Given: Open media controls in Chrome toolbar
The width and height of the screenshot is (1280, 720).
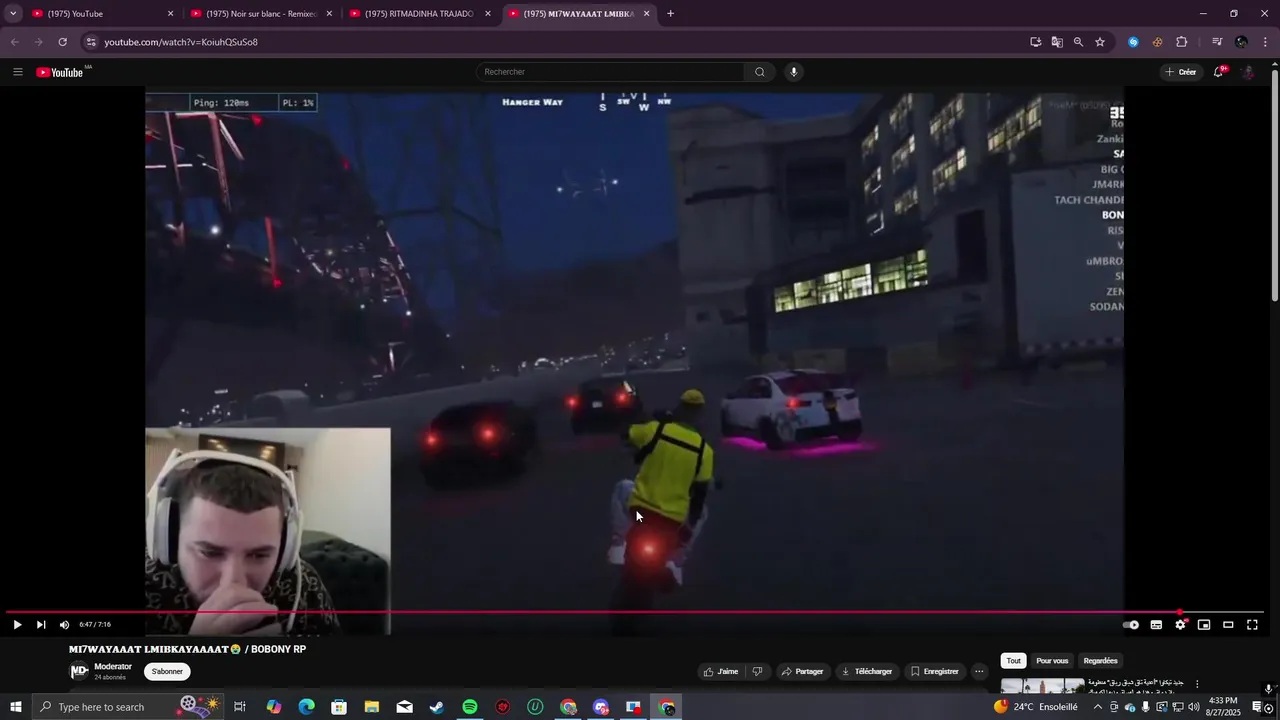Looking at the screenshot, I should [x=1217, y=42].
